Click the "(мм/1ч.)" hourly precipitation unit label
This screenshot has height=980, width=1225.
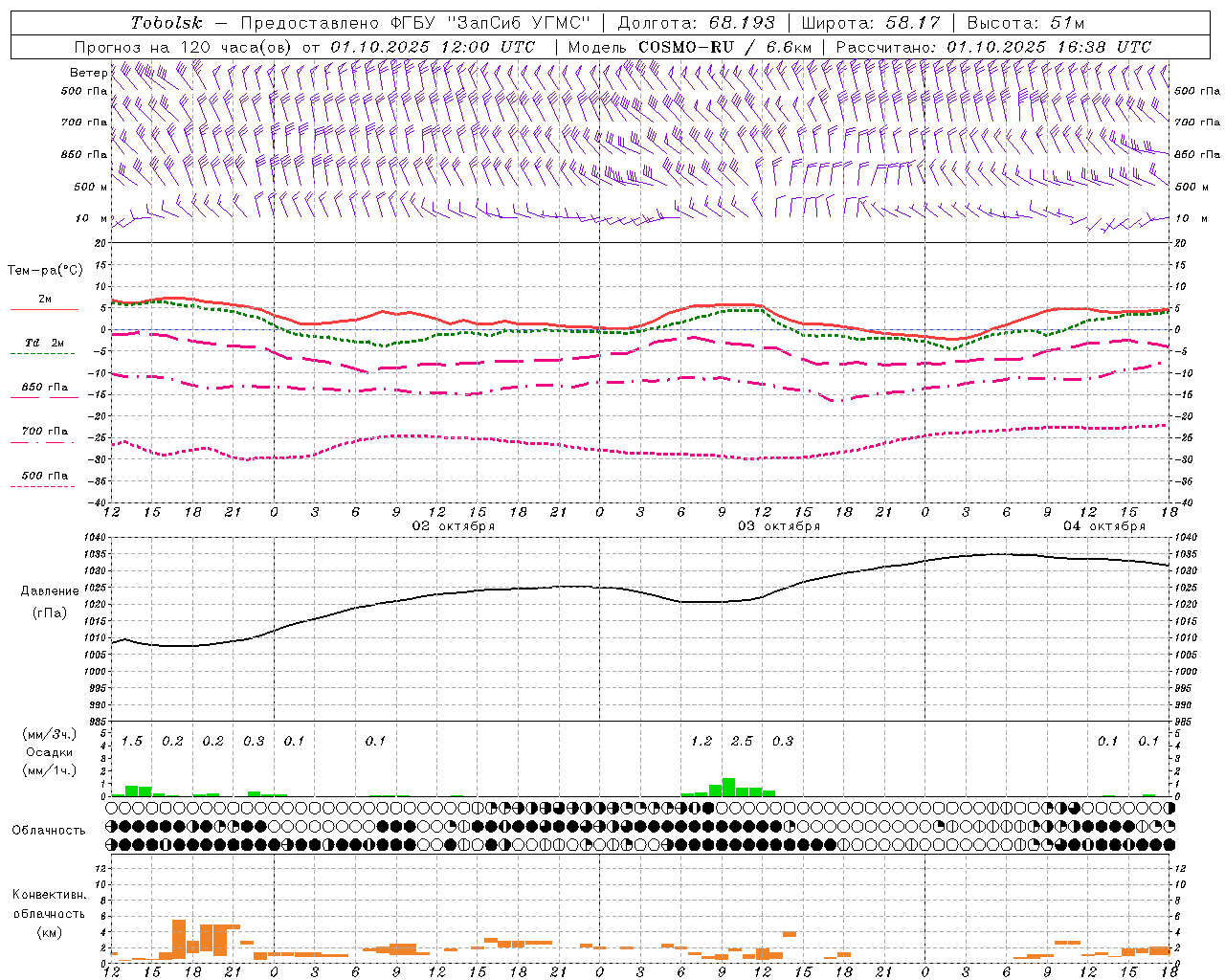pos(50,770)
